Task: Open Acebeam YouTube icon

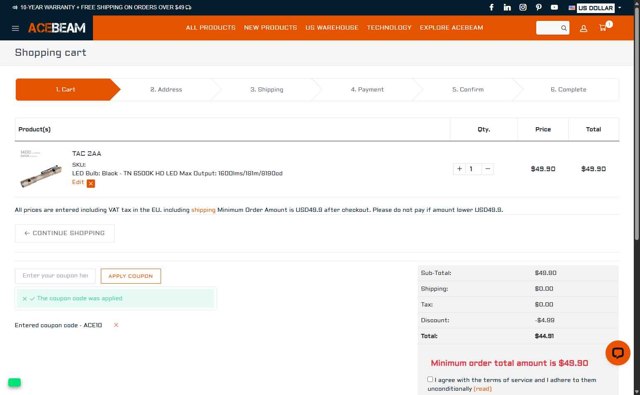Action: [x=554, y=7]
